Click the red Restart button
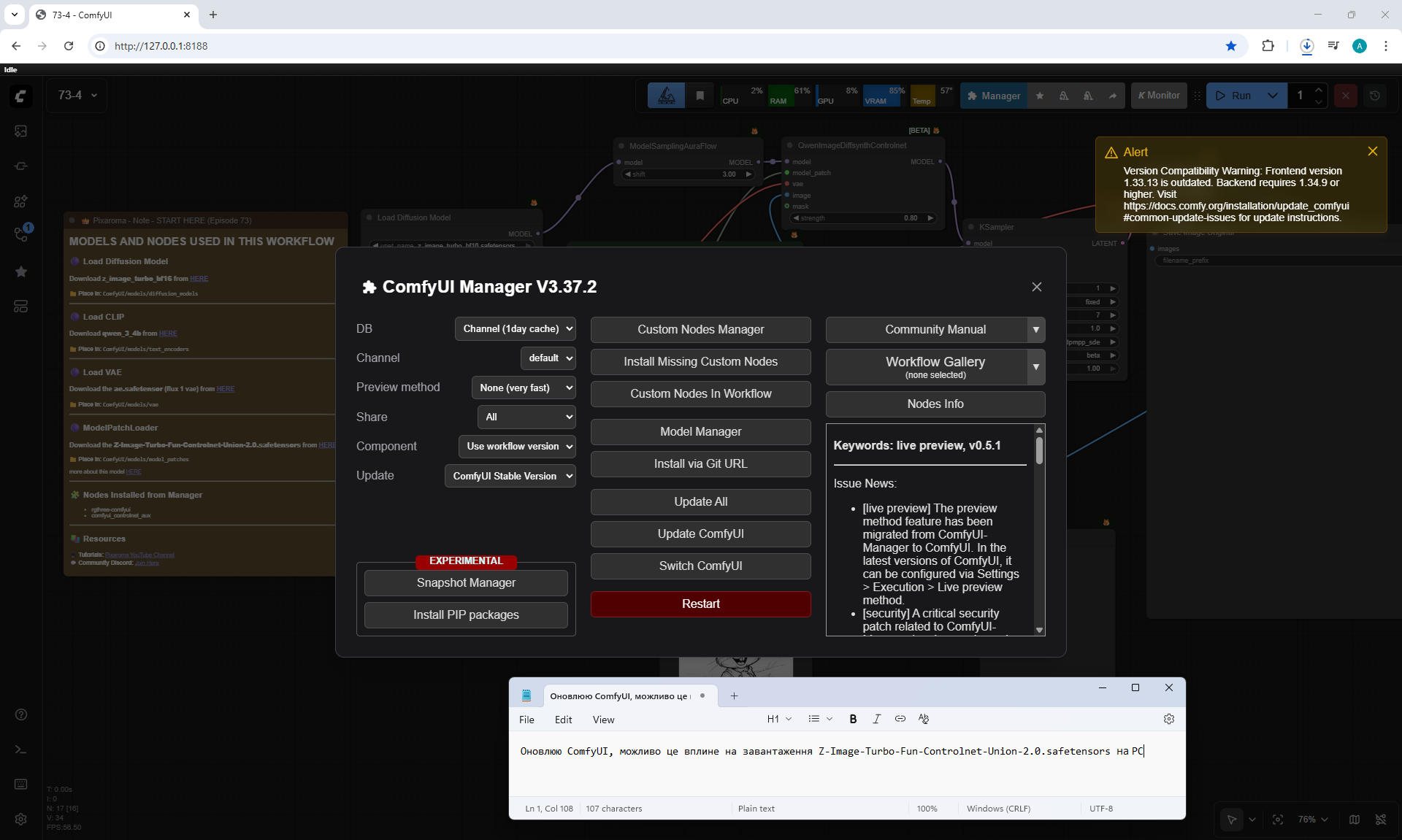The width and height of the screenshot is (1402, 840). [700, 604]
